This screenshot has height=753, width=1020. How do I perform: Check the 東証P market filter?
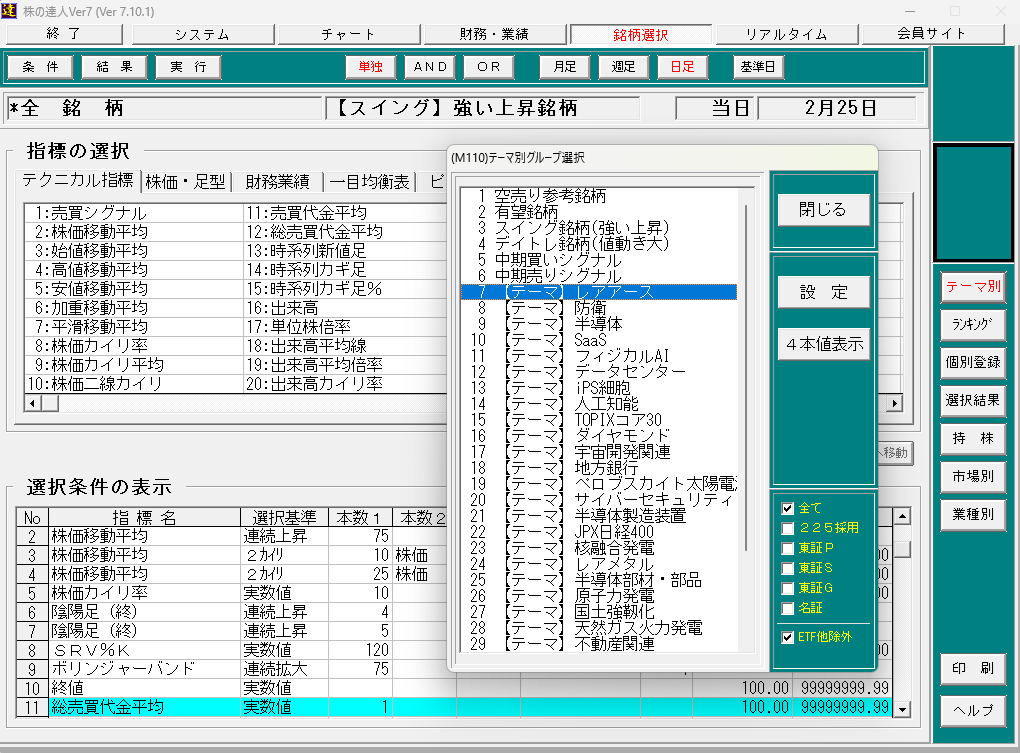[x=788, y=548]
